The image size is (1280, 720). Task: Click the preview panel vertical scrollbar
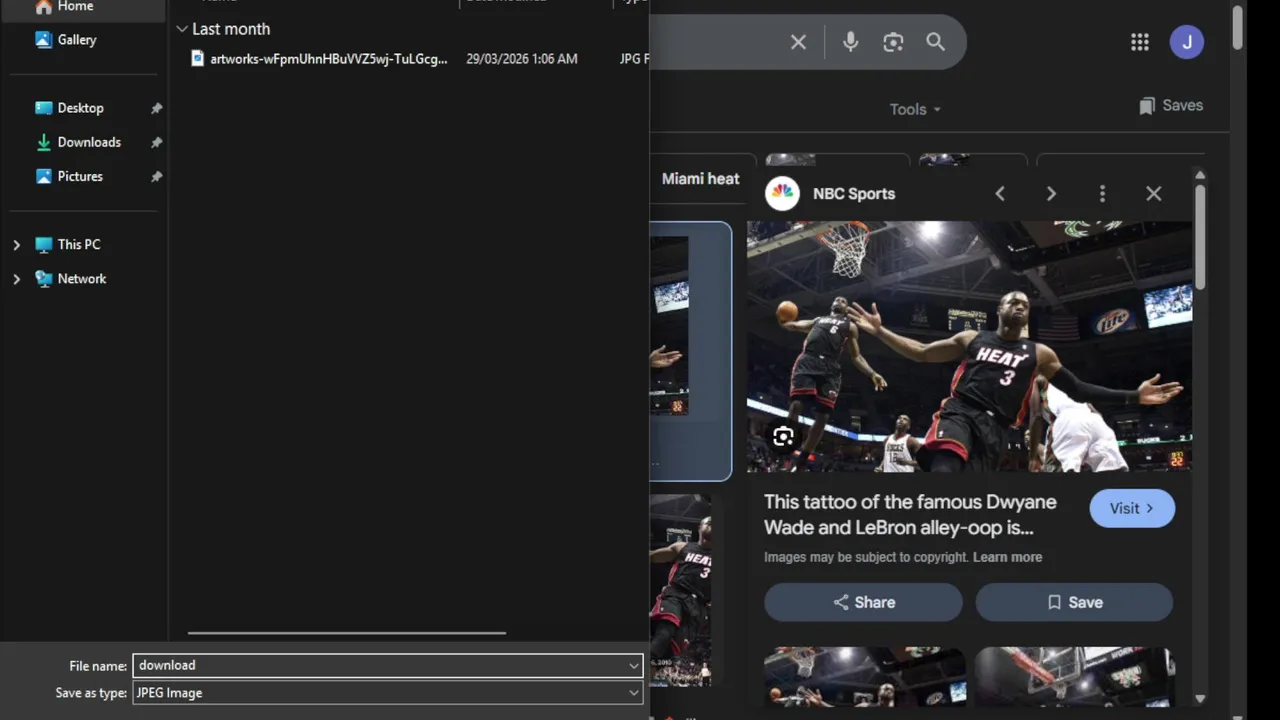point(1200,238)
